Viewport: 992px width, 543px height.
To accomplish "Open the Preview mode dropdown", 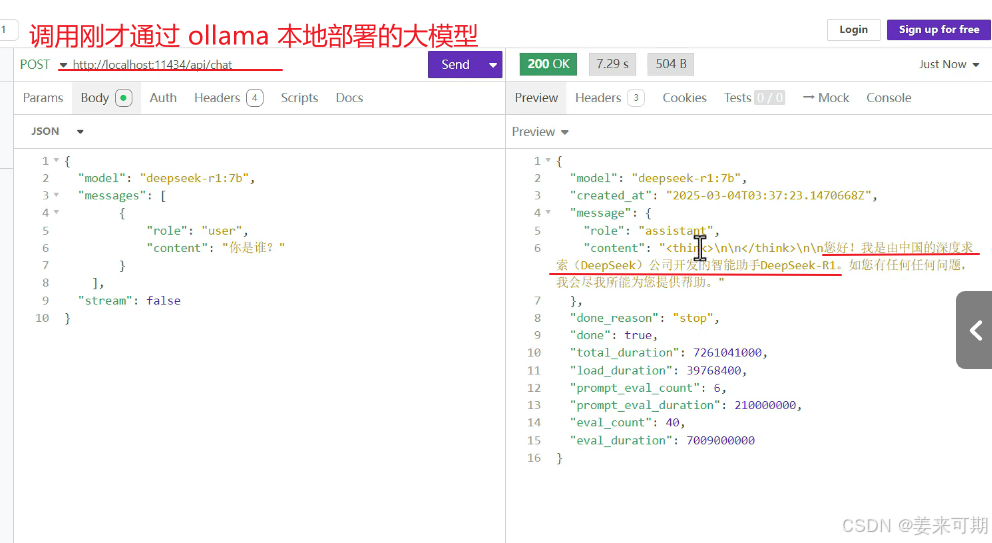I will [x=540, y=132].
